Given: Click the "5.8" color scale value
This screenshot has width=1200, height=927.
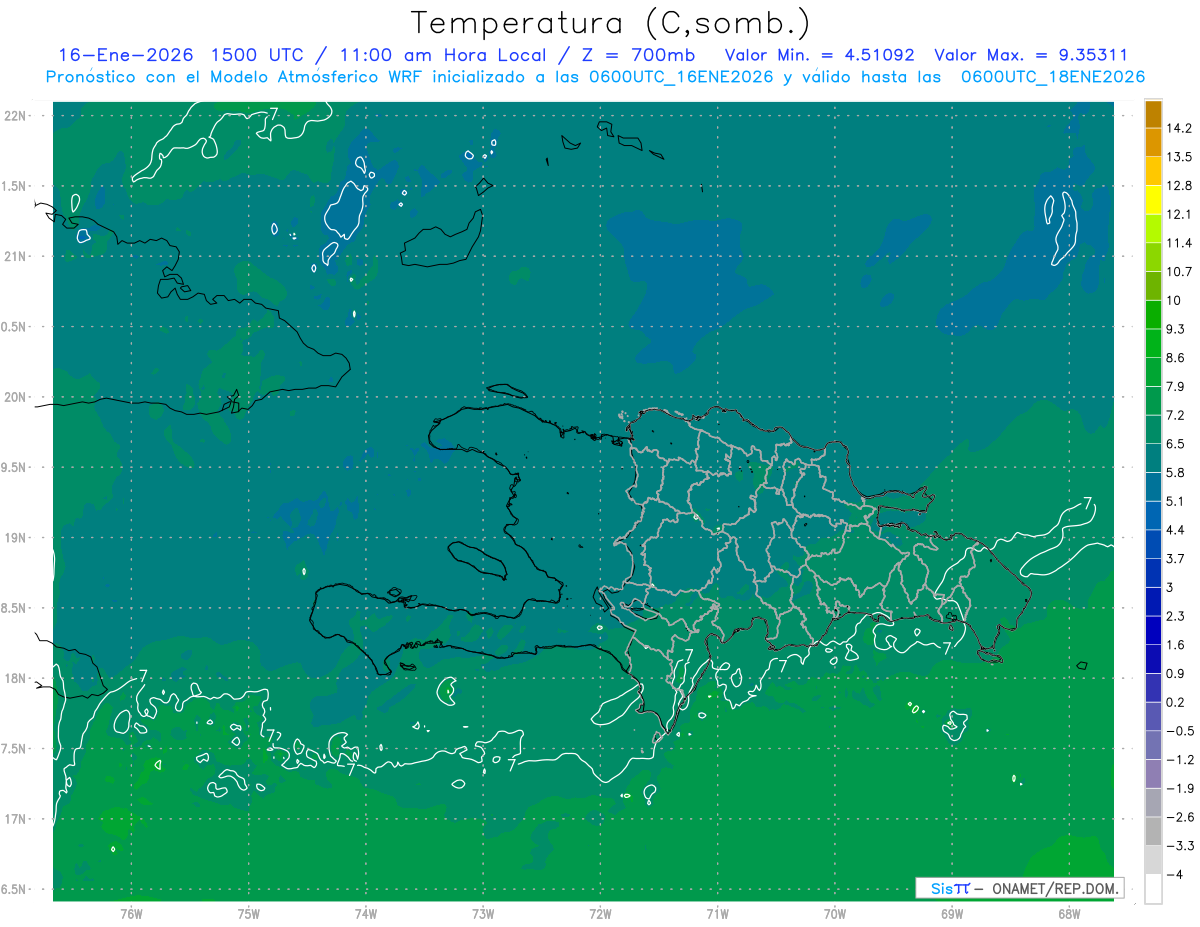Looking at the screenshot, I should click(1176, 473).
